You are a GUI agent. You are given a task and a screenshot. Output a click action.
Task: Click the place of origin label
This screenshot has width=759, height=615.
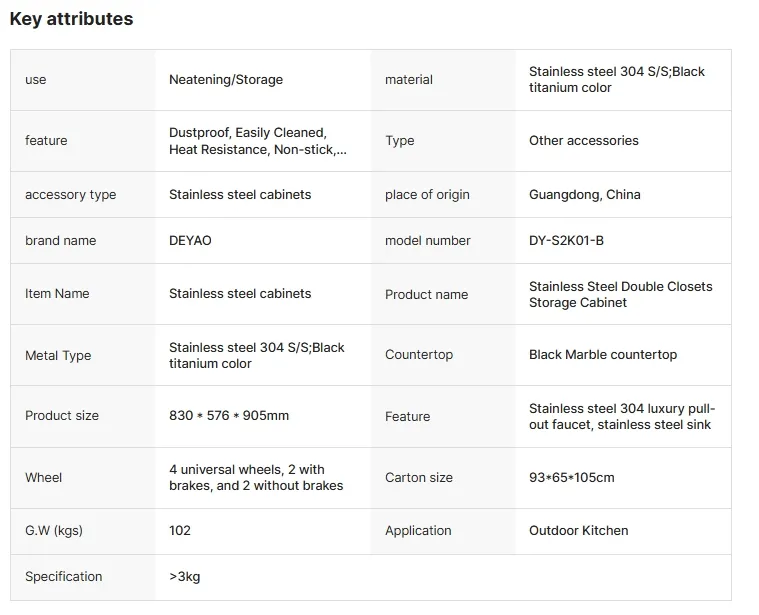[427, 195]
